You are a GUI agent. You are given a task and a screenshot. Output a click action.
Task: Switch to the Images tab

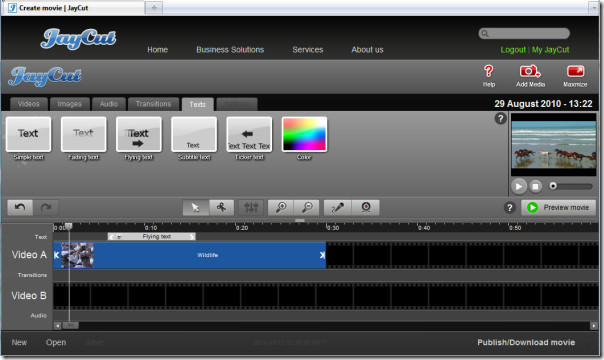pyautogui.click(x=70, y=104)
